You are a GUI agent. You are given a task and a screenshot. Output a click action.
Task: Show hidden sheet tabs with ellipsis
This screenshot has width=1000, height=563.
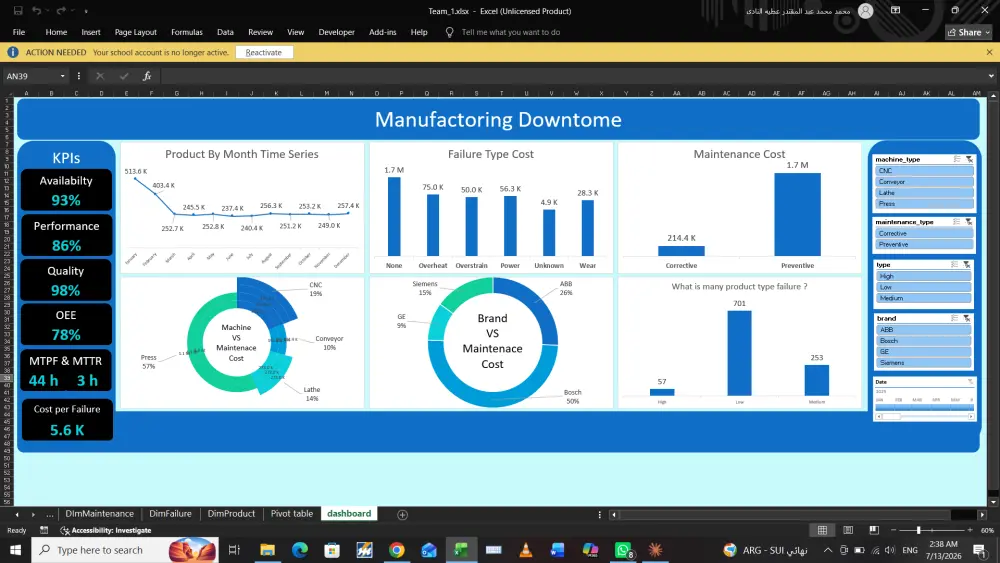[x=50, y=514]
